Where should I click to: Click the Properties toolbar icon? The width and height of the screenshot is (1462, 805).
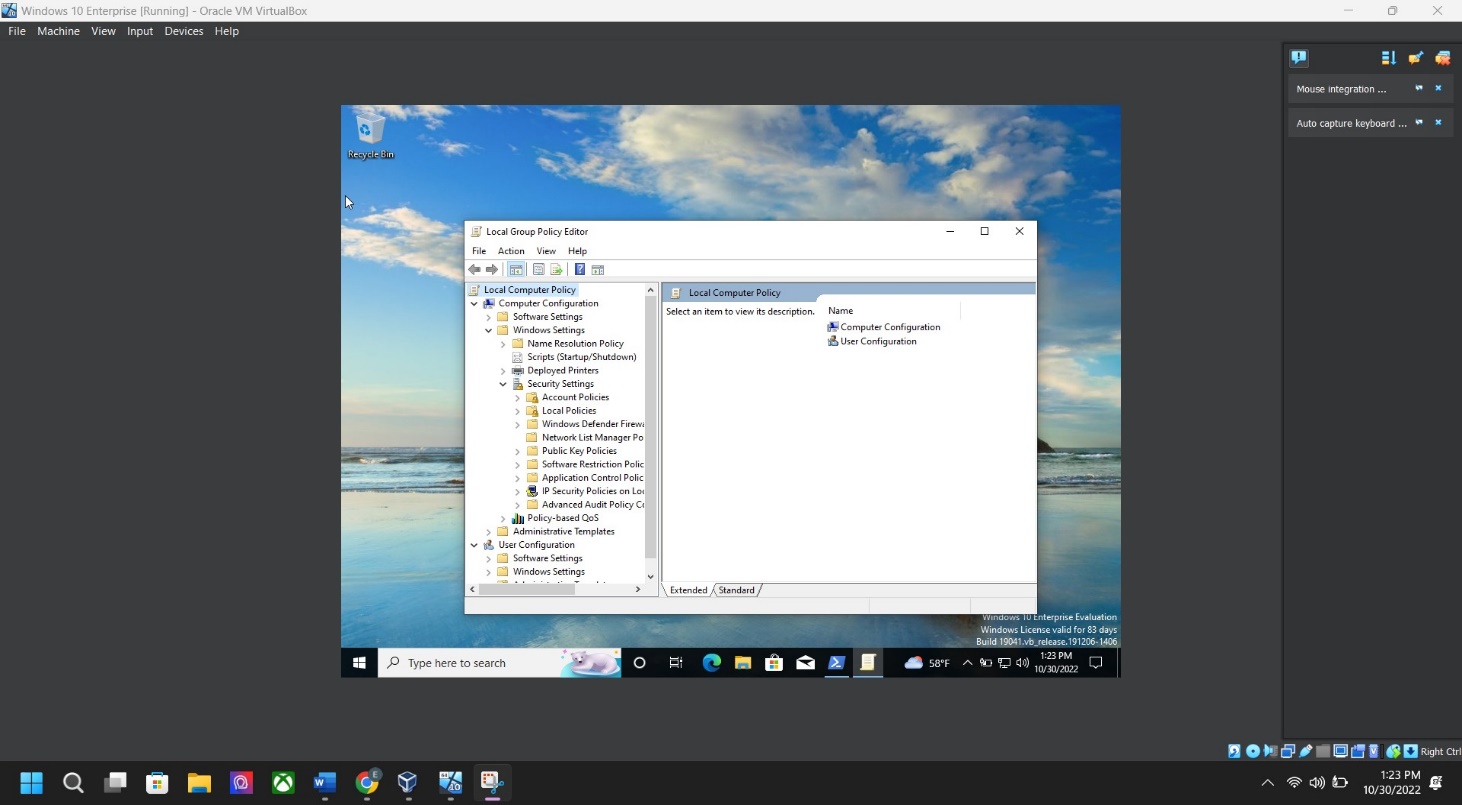click(x=538, y=270)
